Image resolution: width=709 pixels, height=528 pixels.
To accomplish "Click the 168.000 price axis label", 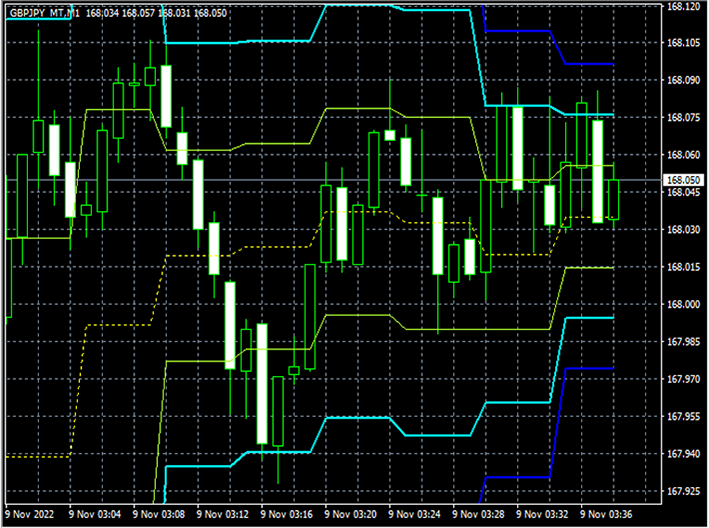I will [x=683, y=304].
